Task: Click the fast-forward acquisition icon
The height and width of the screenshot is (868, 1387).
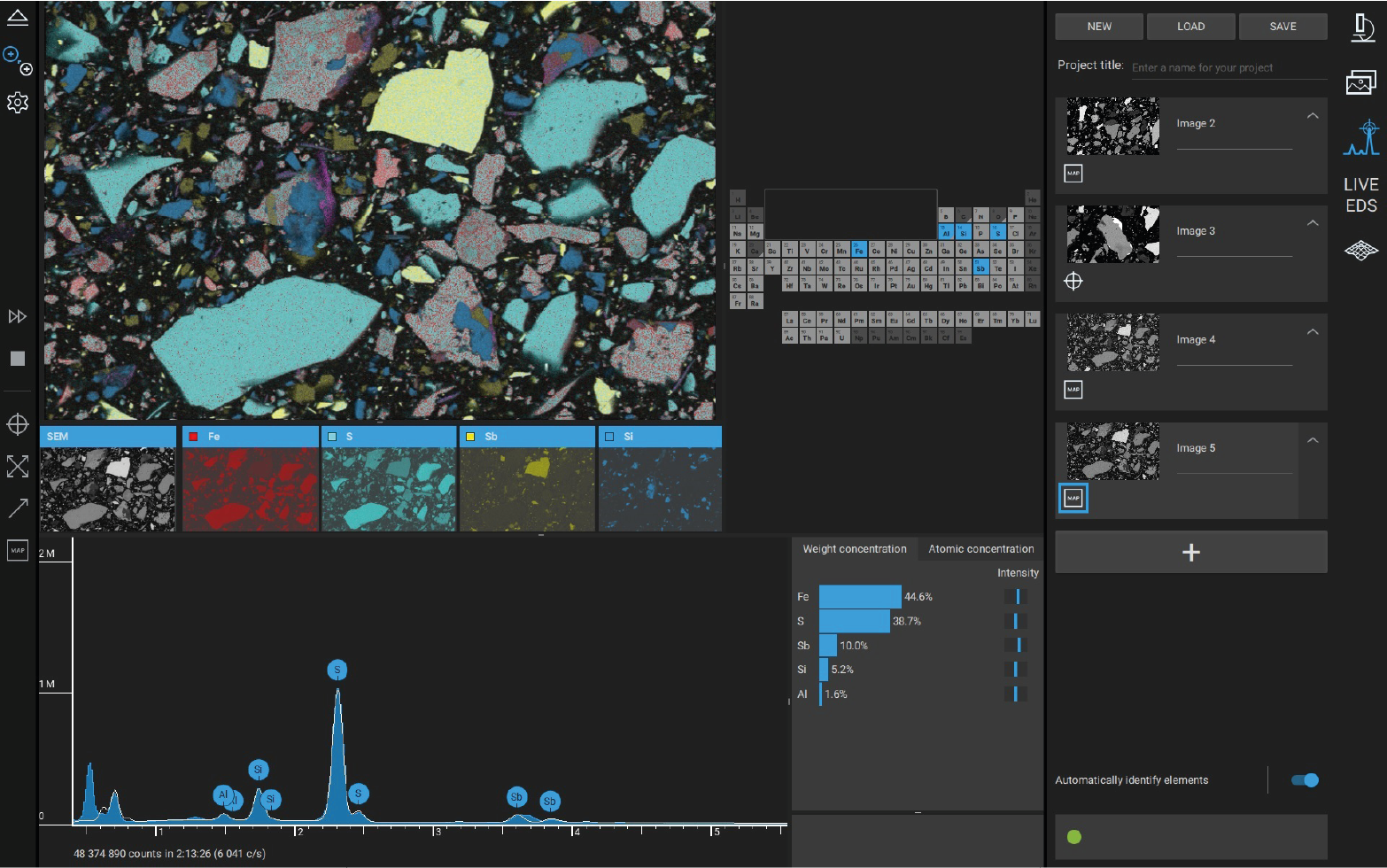Action: [17, 316]
